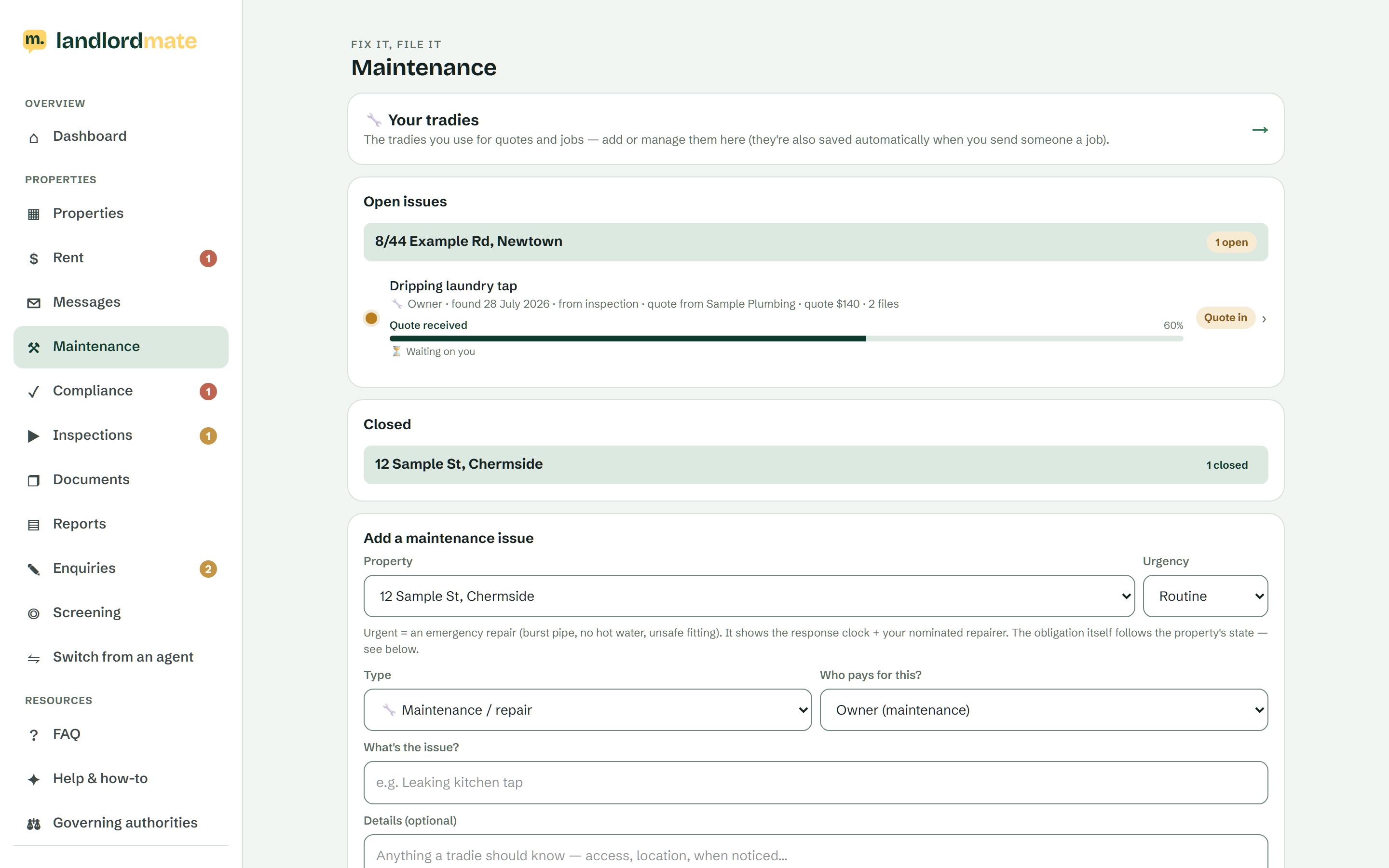Click the Compliance checkmark icon

pyautogui.click(x=34, y=392)
